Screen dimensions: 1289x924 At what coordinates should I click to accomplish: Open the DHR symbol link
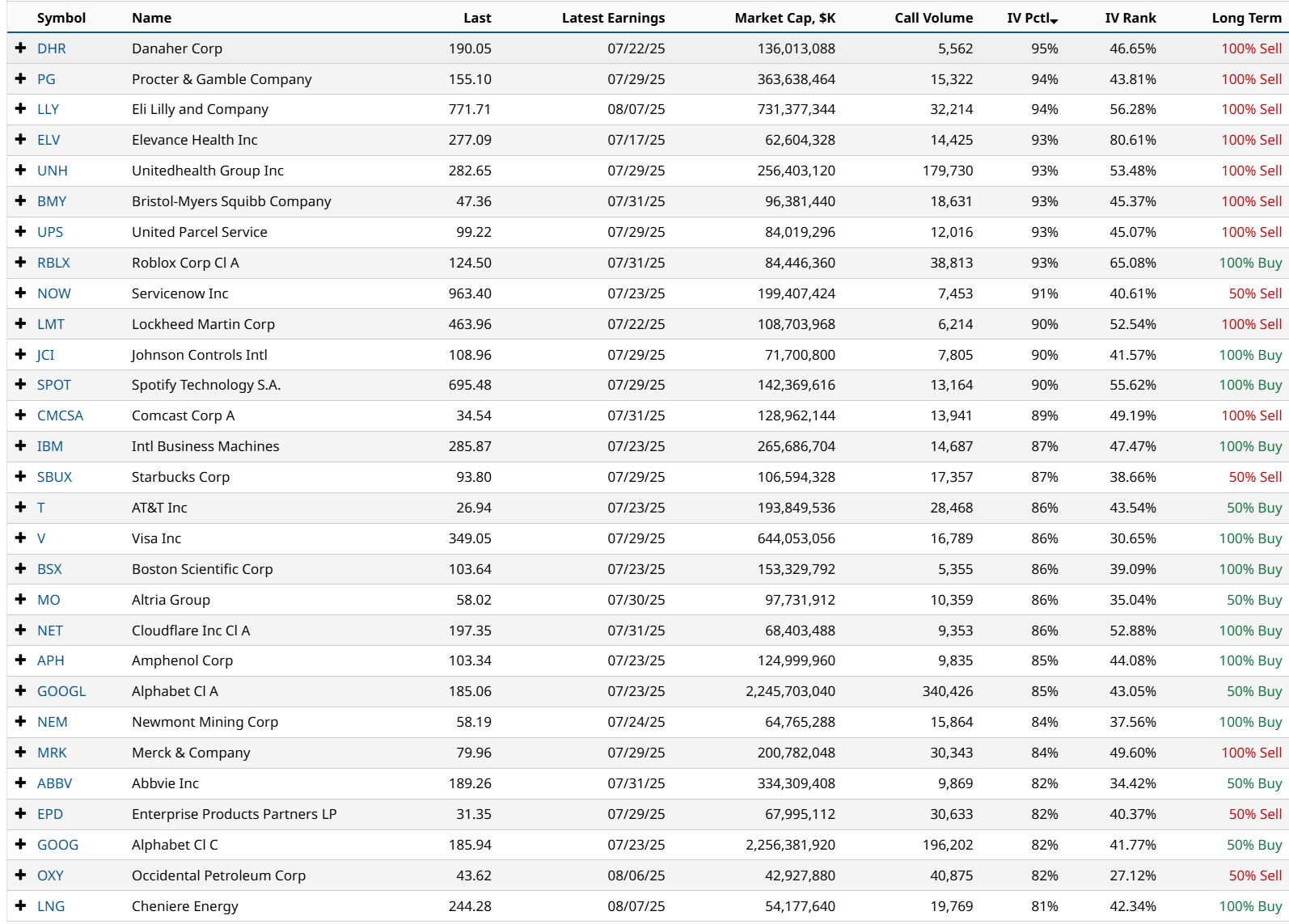click(x=52, y=49)
